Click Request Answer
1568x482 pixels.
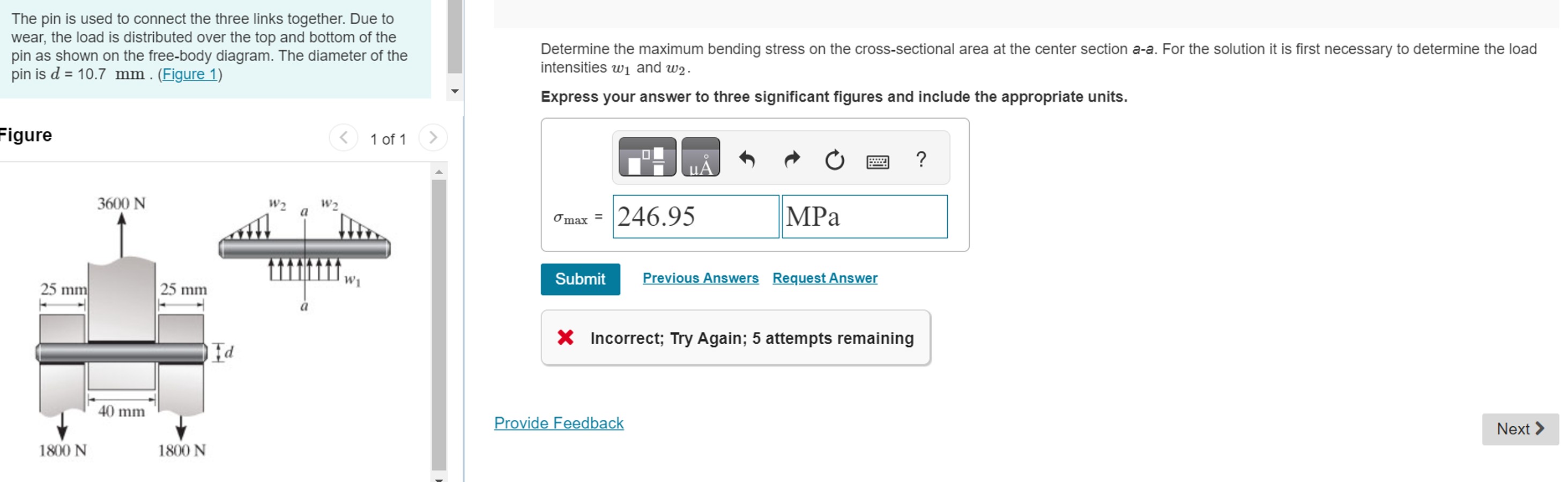click(x=825, y=278)
